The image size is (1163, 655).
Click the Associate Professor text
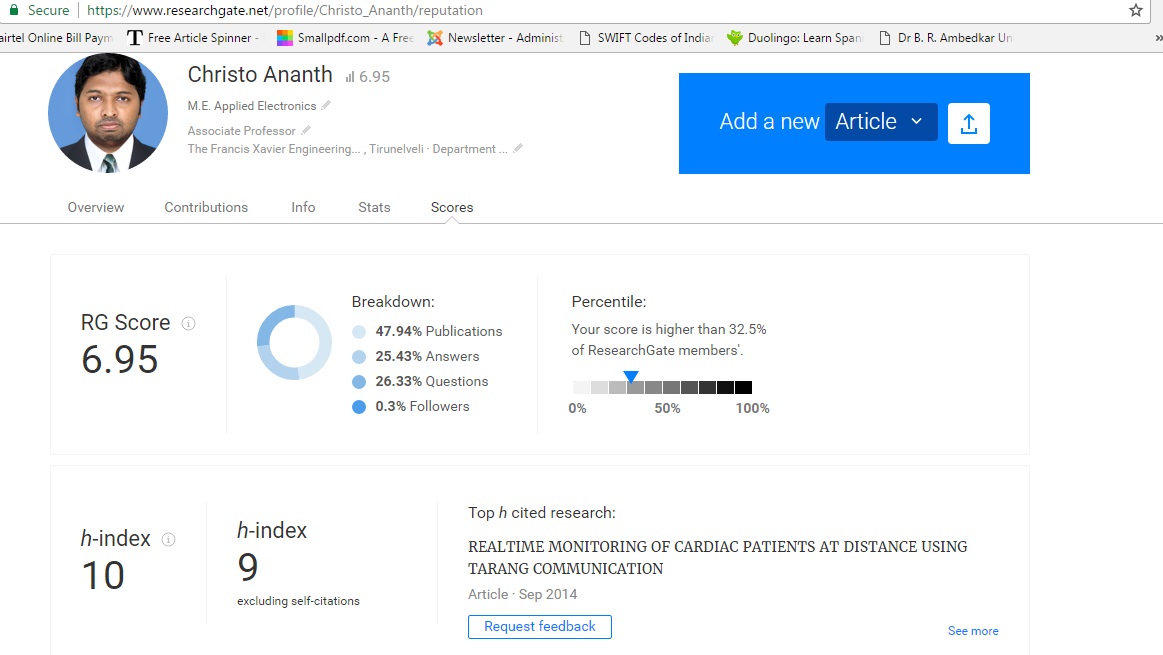(241, 131)
